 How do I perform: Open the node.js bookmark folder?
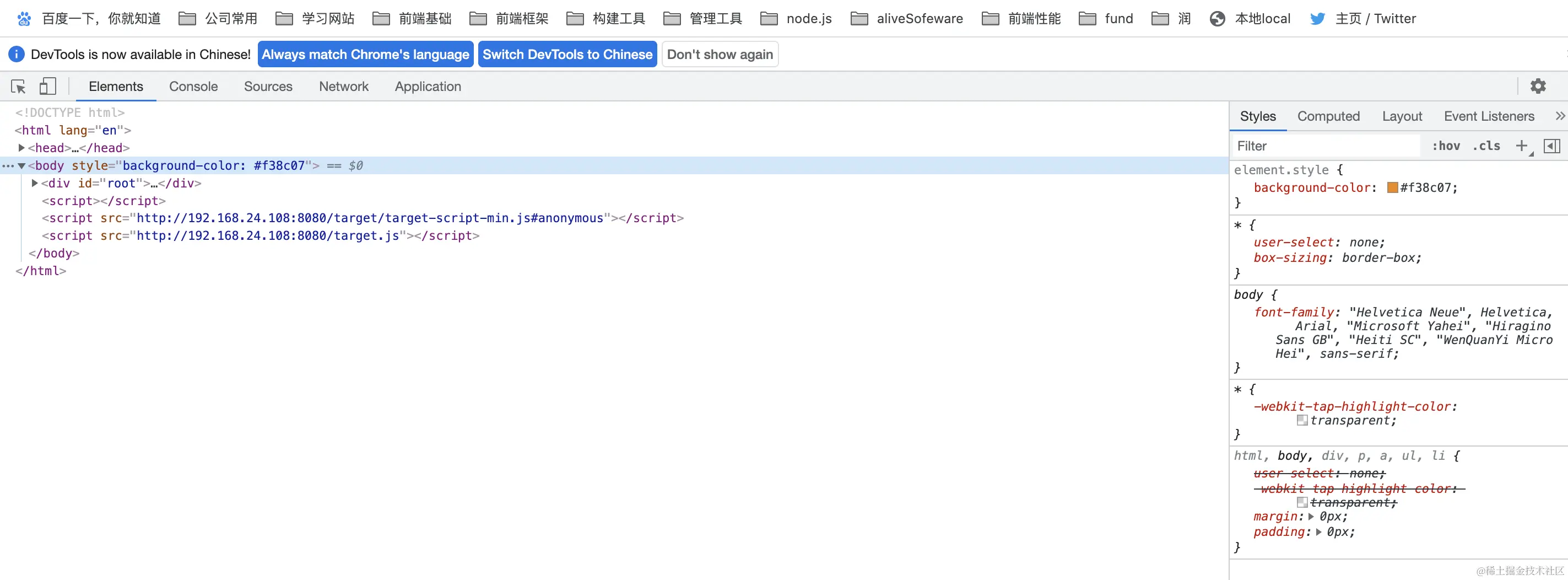pyautogui.click(x=796, y=18)
